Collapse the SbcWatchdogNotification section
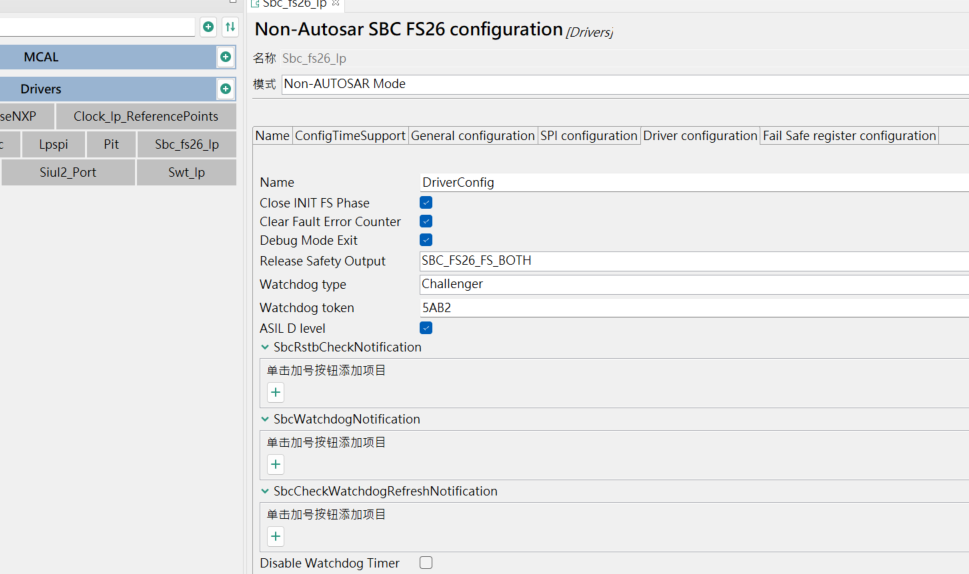The image size is (969, 574). point(264,419)
